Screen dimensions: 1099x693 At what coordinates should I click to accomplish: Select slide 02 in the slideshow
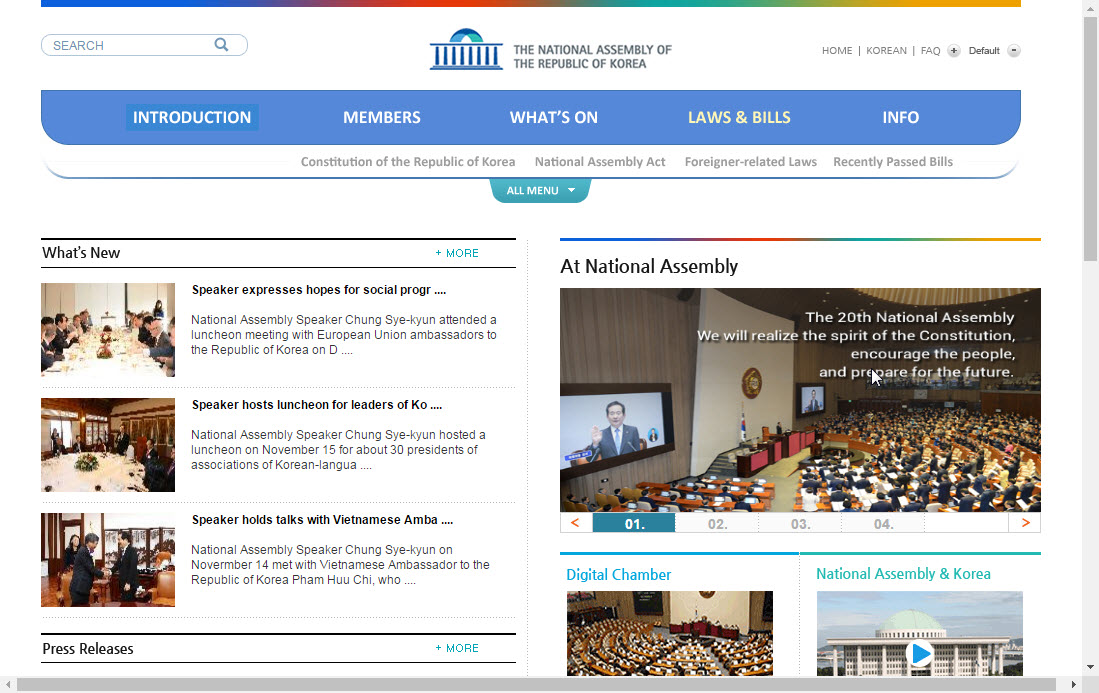[717, 523]
